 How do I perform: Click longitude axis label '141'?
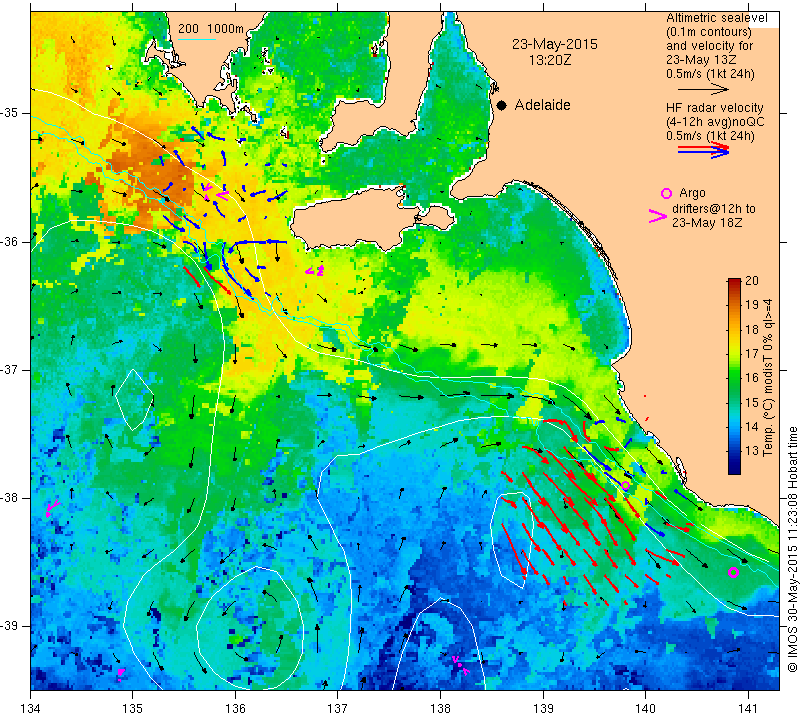(x=748, y=709)
